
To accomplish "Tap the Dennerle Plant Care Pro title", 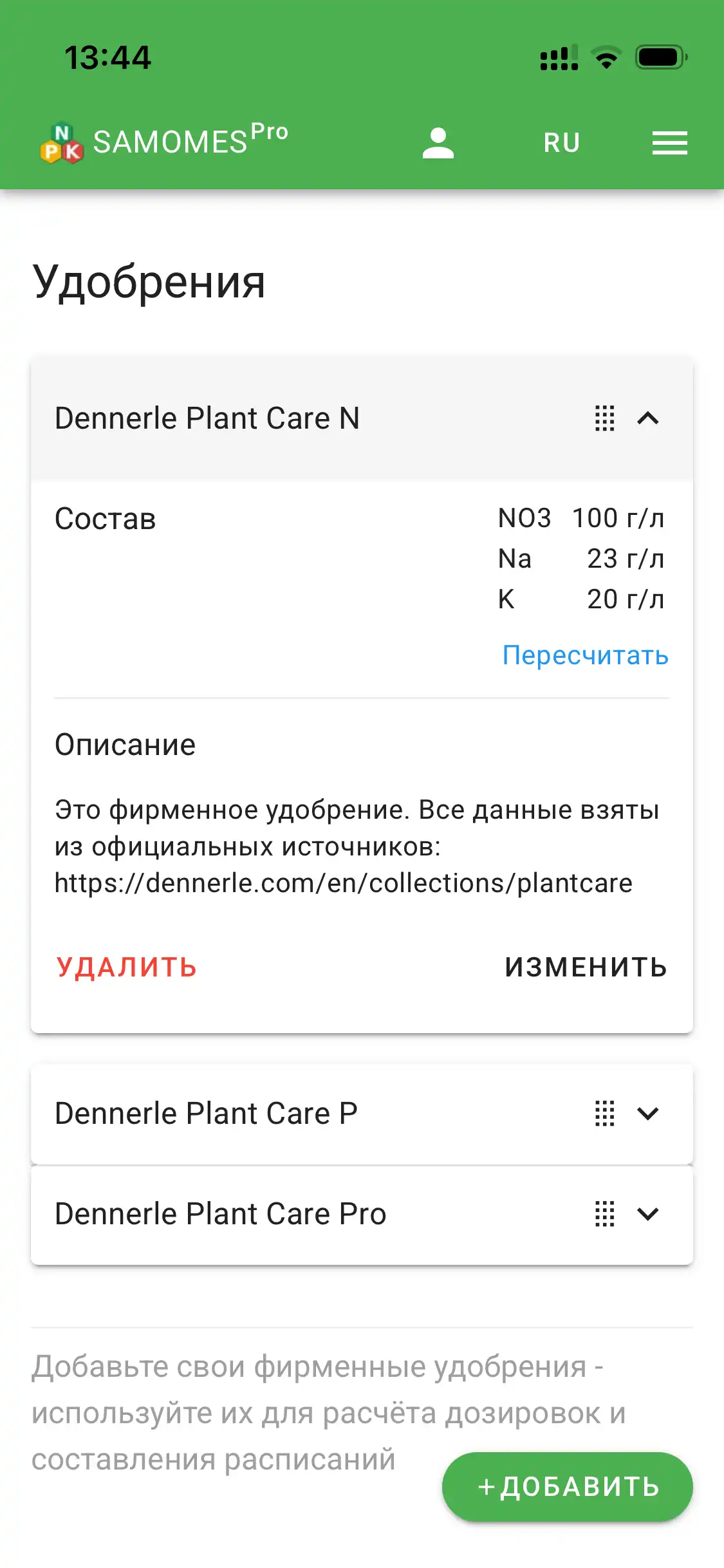I will (x=220, y=1214).
